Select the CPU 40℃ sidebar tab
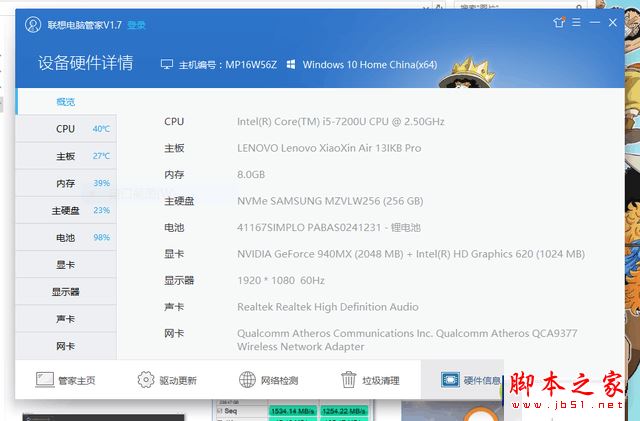This screenshot has height=421, width=640. pyautogui.click(x=66, y=129)
